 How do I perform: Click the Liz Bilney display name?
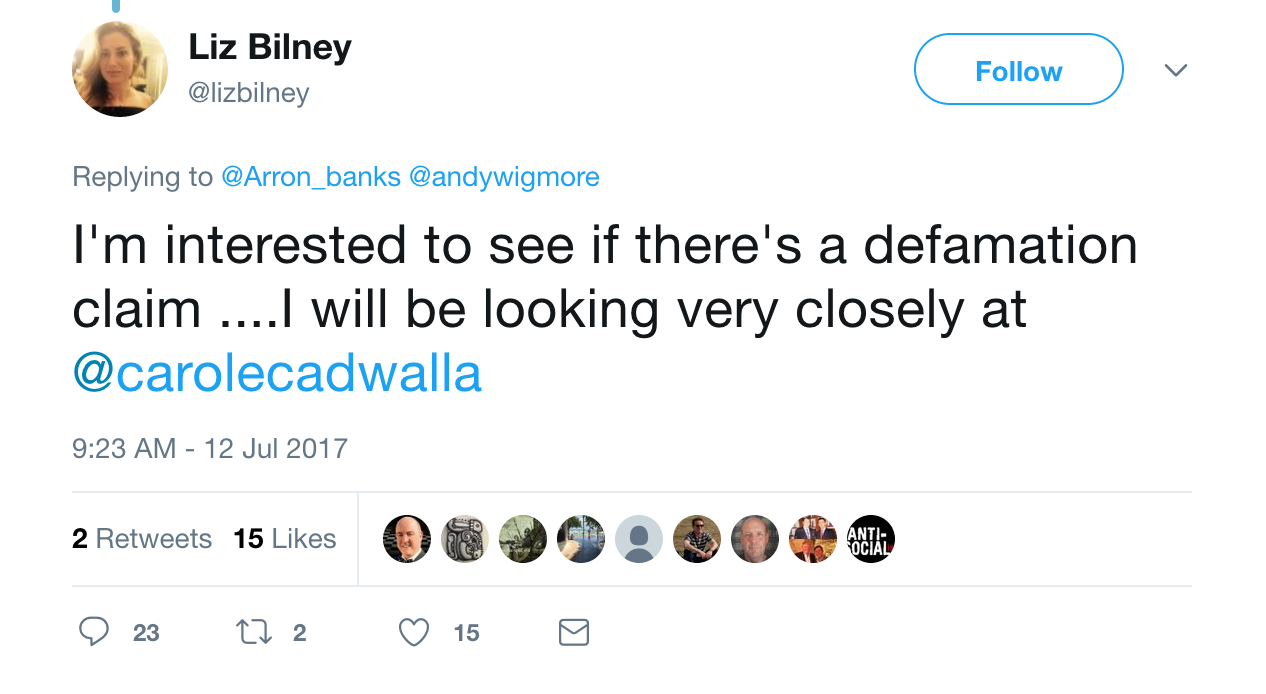[x=270, y=47]
